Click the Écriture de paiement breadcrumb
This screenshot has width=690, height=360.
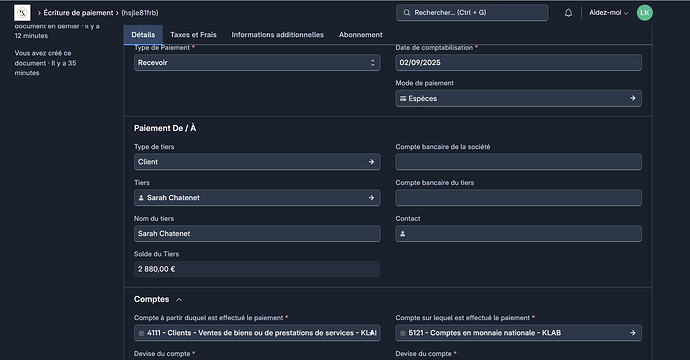tap(78, 13)
